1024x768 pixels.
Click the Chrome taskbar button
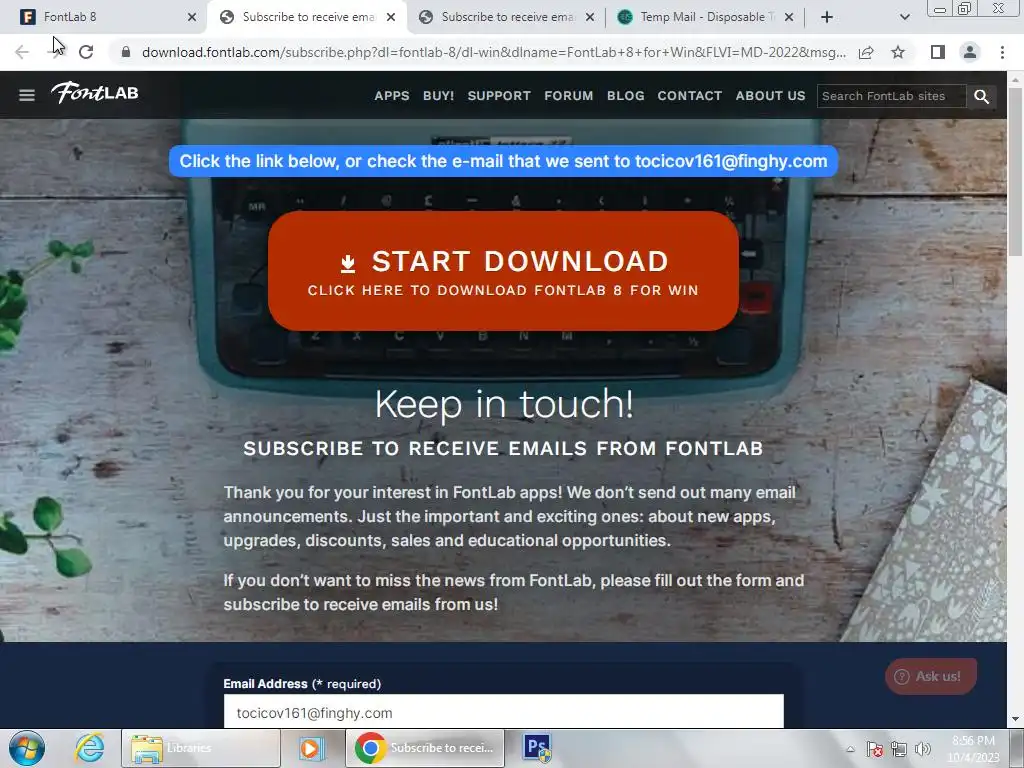coord(424,748)
